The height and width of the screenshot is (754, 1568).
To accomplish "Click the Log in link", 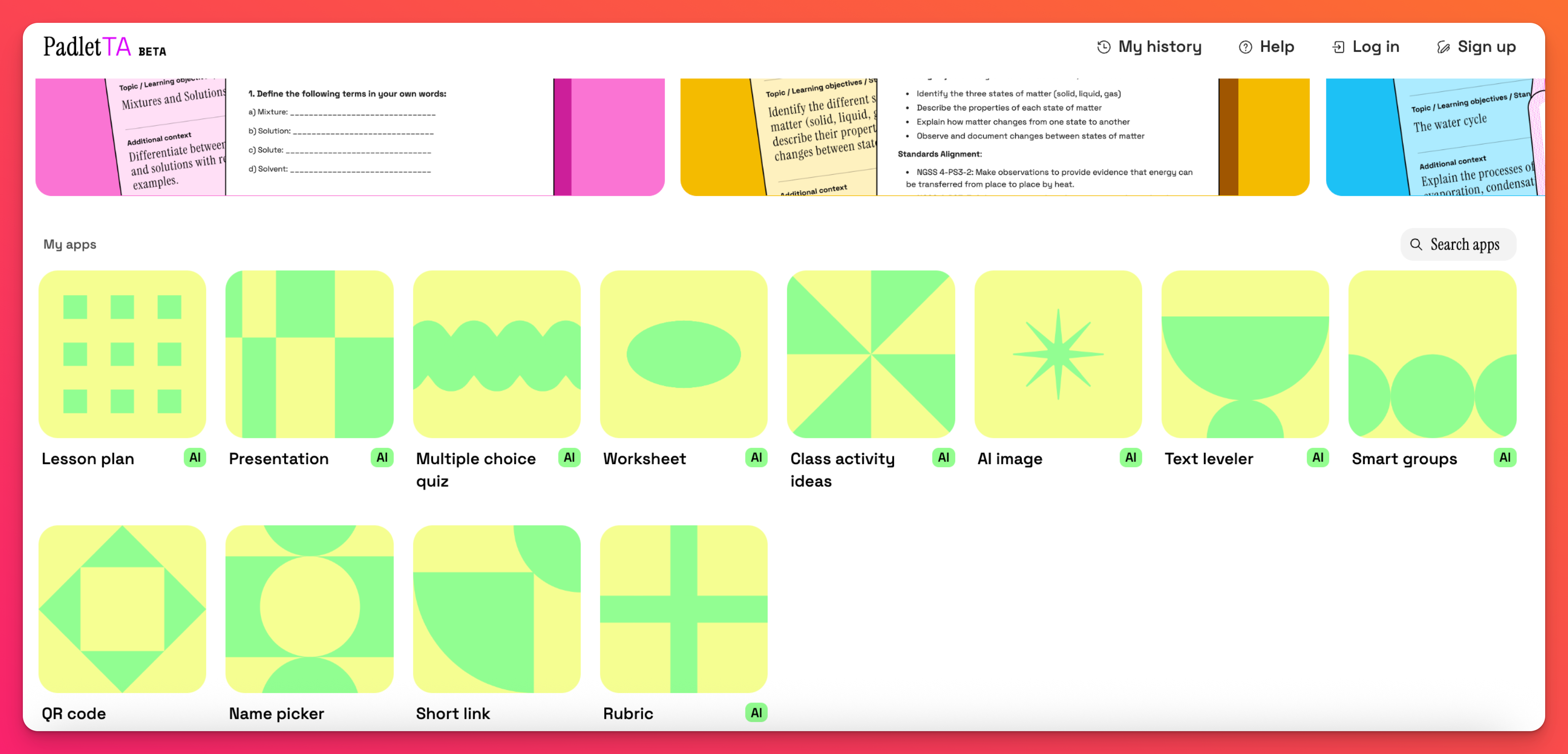I will (x=1365, y=47).
